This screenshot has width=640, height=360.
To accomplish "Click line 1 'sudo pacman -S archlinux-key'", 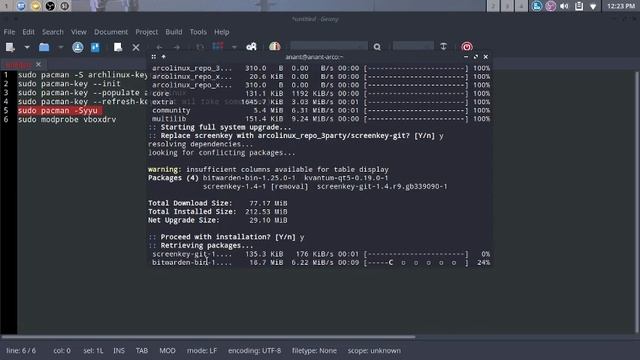I will click(82, 75).
